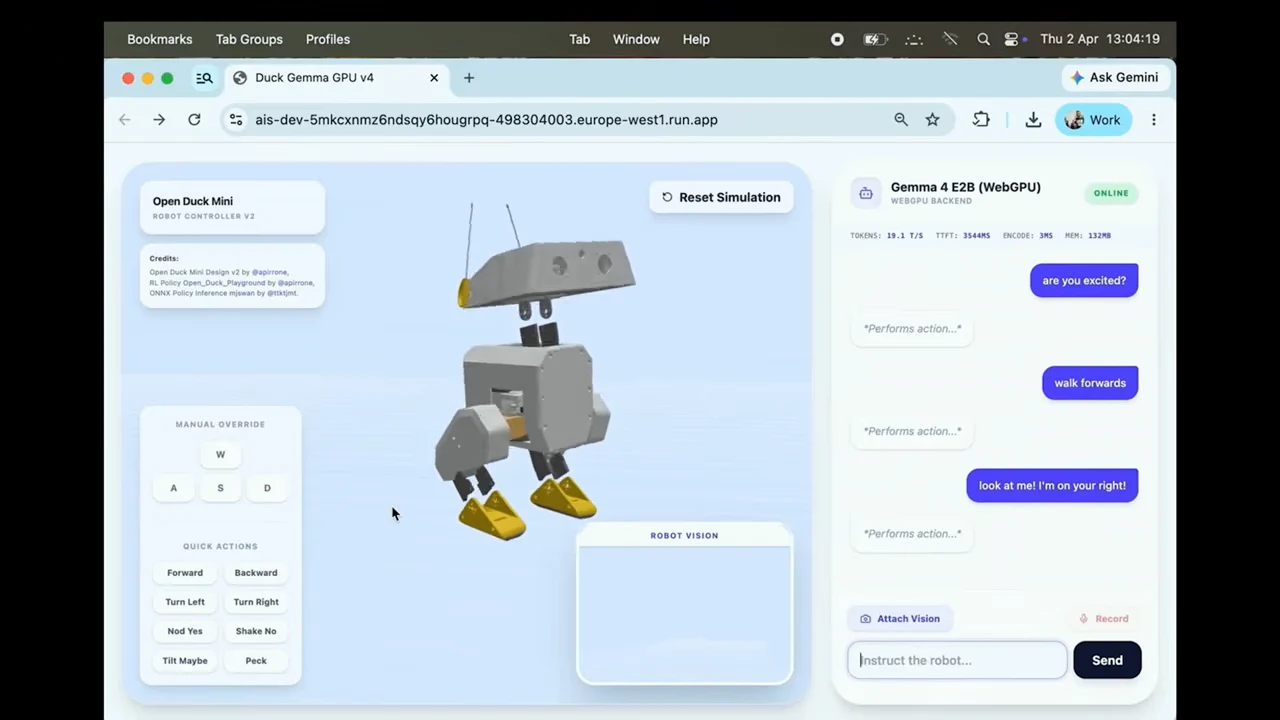1280x720 pixels.
Task: Click the D manual override key
Action: tap(267, 488)
